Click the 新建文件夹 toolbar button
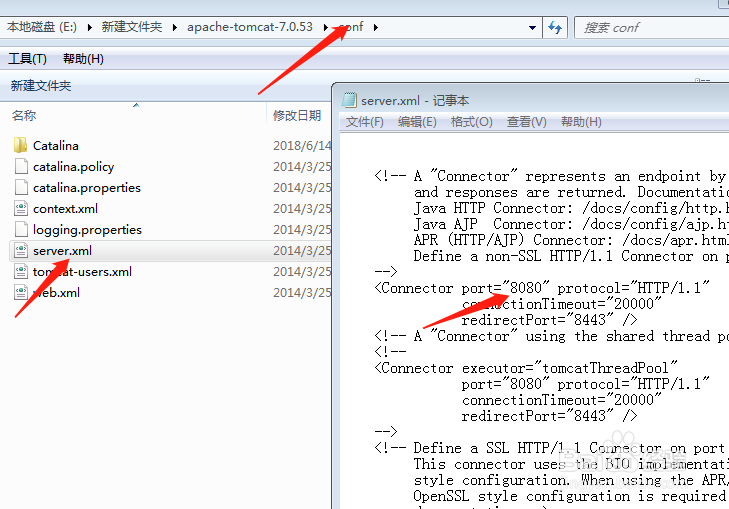 coord(41,86)
